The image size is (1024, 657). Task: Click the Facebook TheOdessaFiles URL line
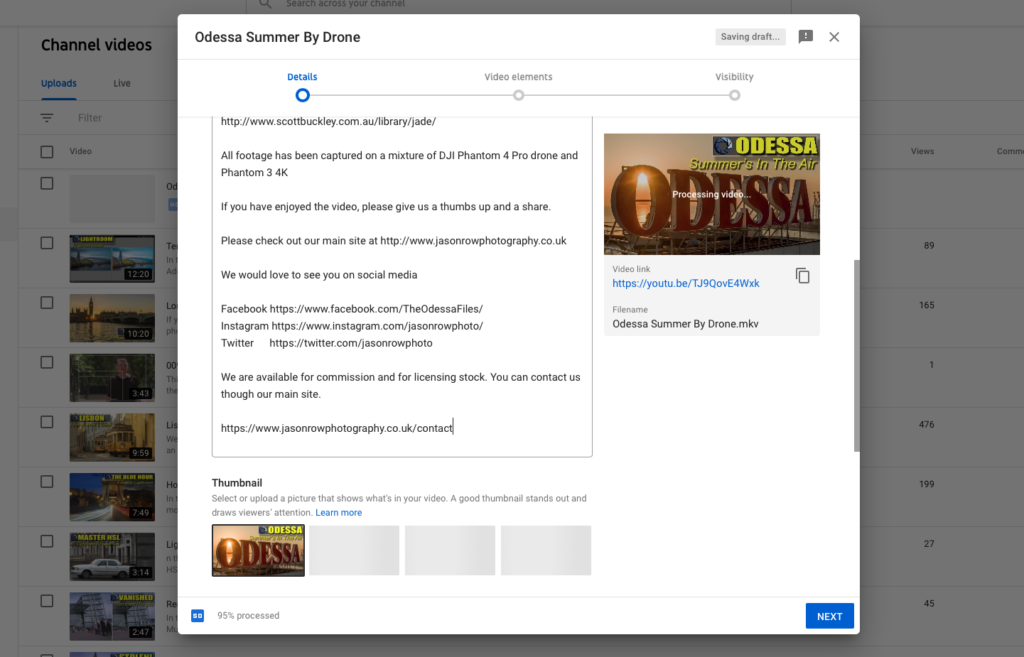tap(352, 309)
